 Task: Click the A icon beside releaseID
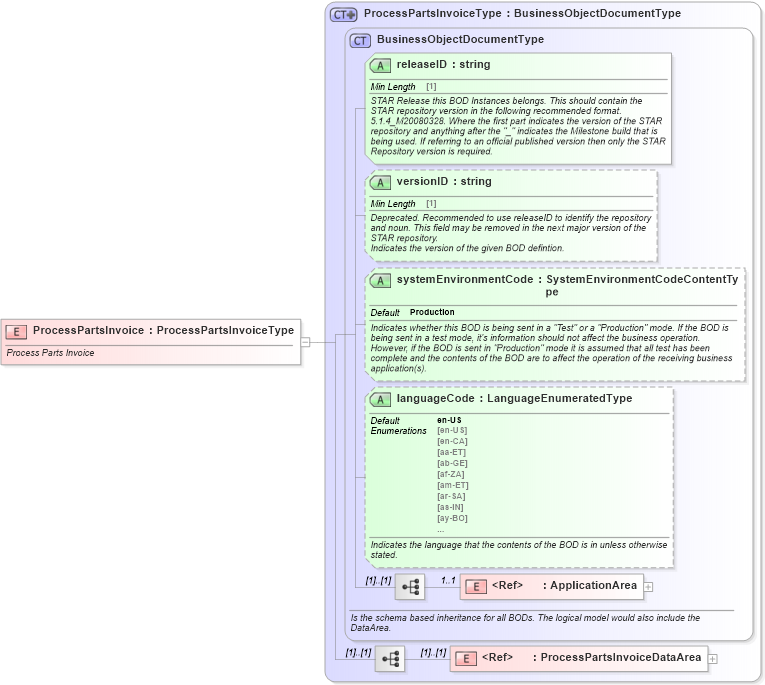(380, 65)
